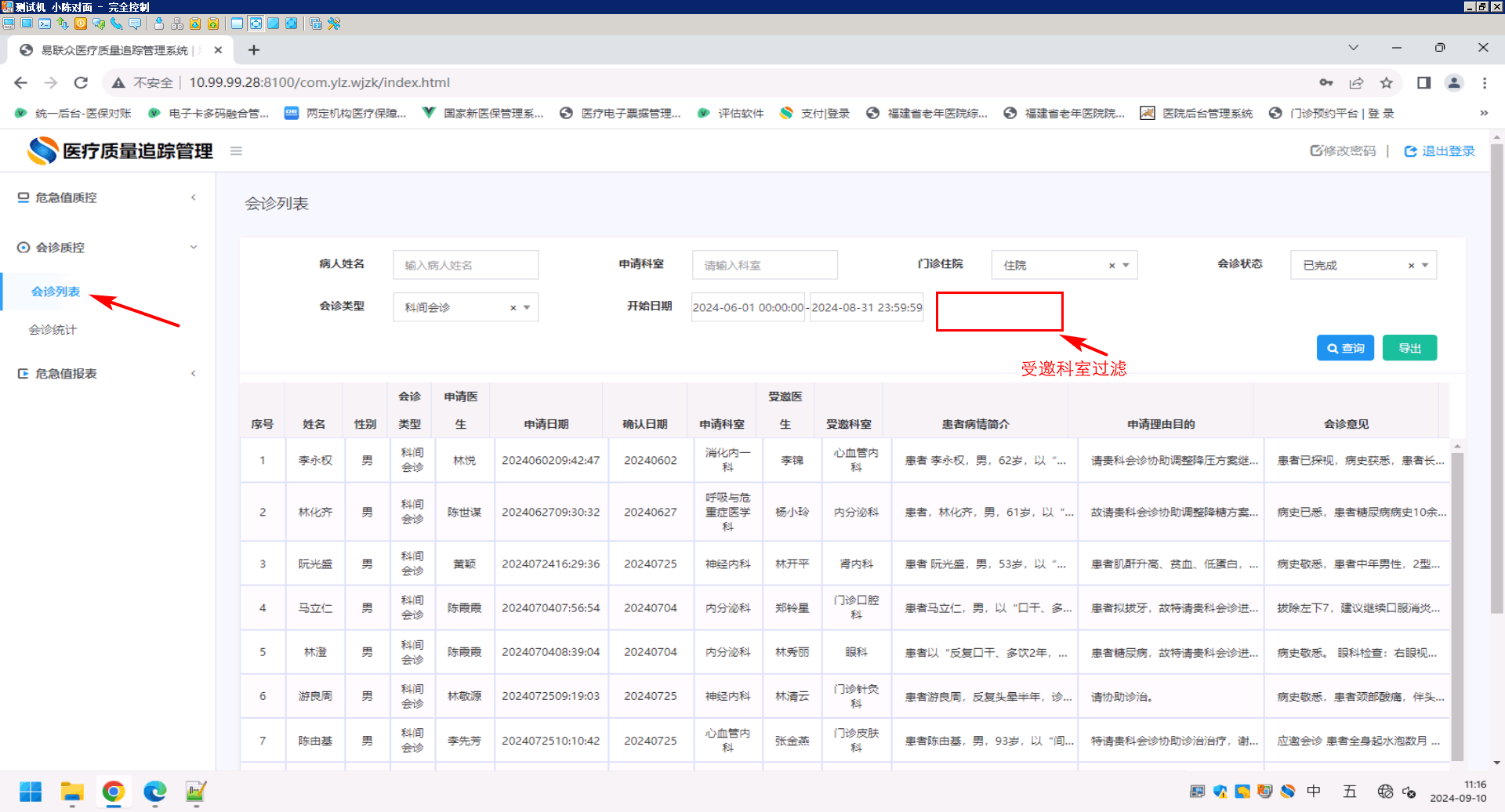Open the 评估软件 bookmark
Viewport: 1505px width, 812px height.
tap(731, 113)
